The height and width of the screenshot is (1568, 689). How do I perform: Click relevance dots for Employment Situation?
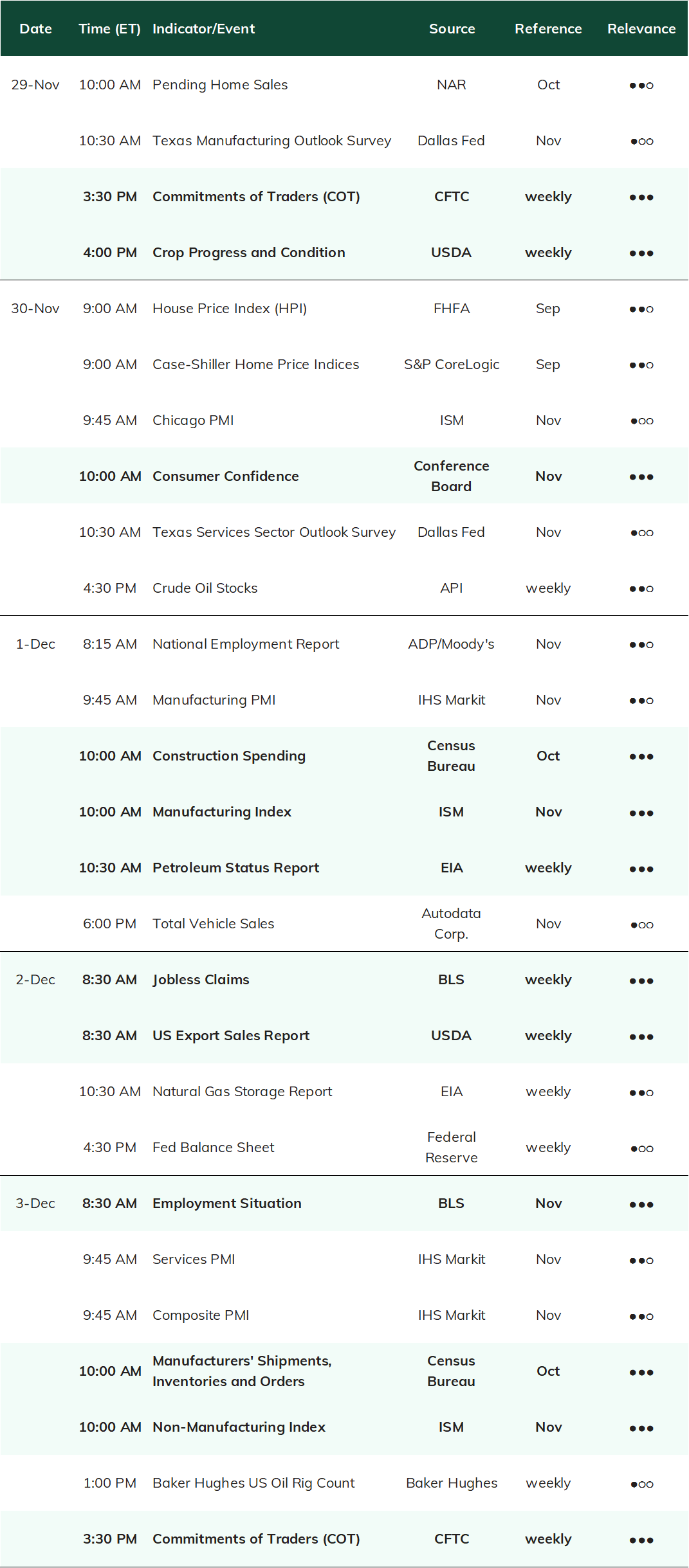(641, 1204)
